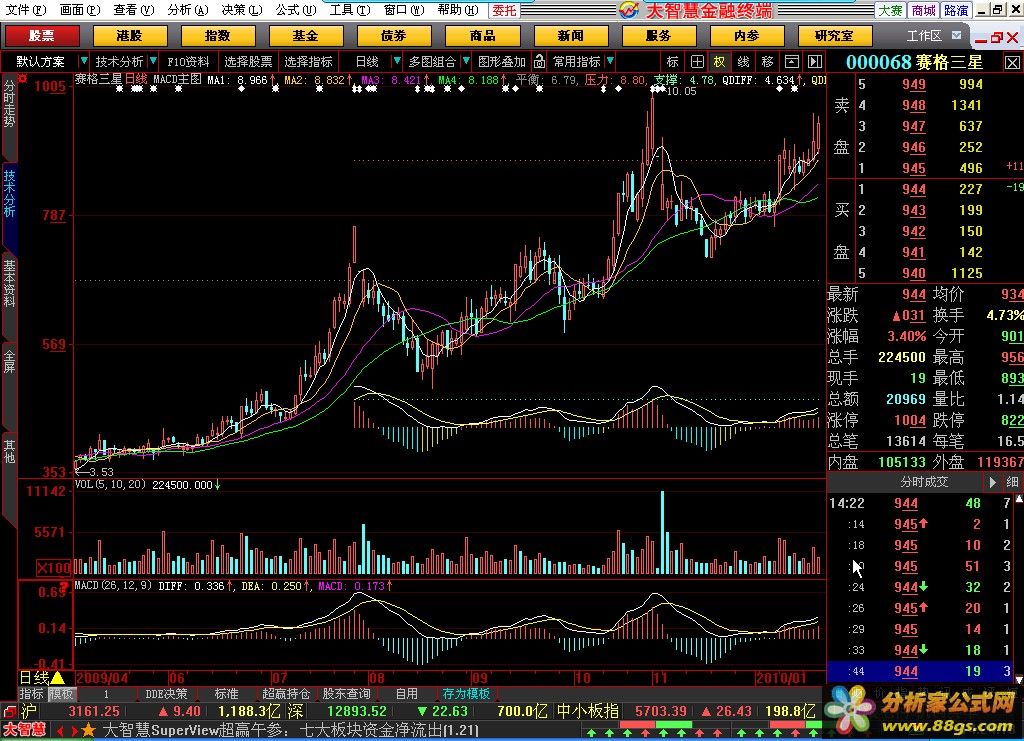Click the 选择指标 toolbar button

308,61
